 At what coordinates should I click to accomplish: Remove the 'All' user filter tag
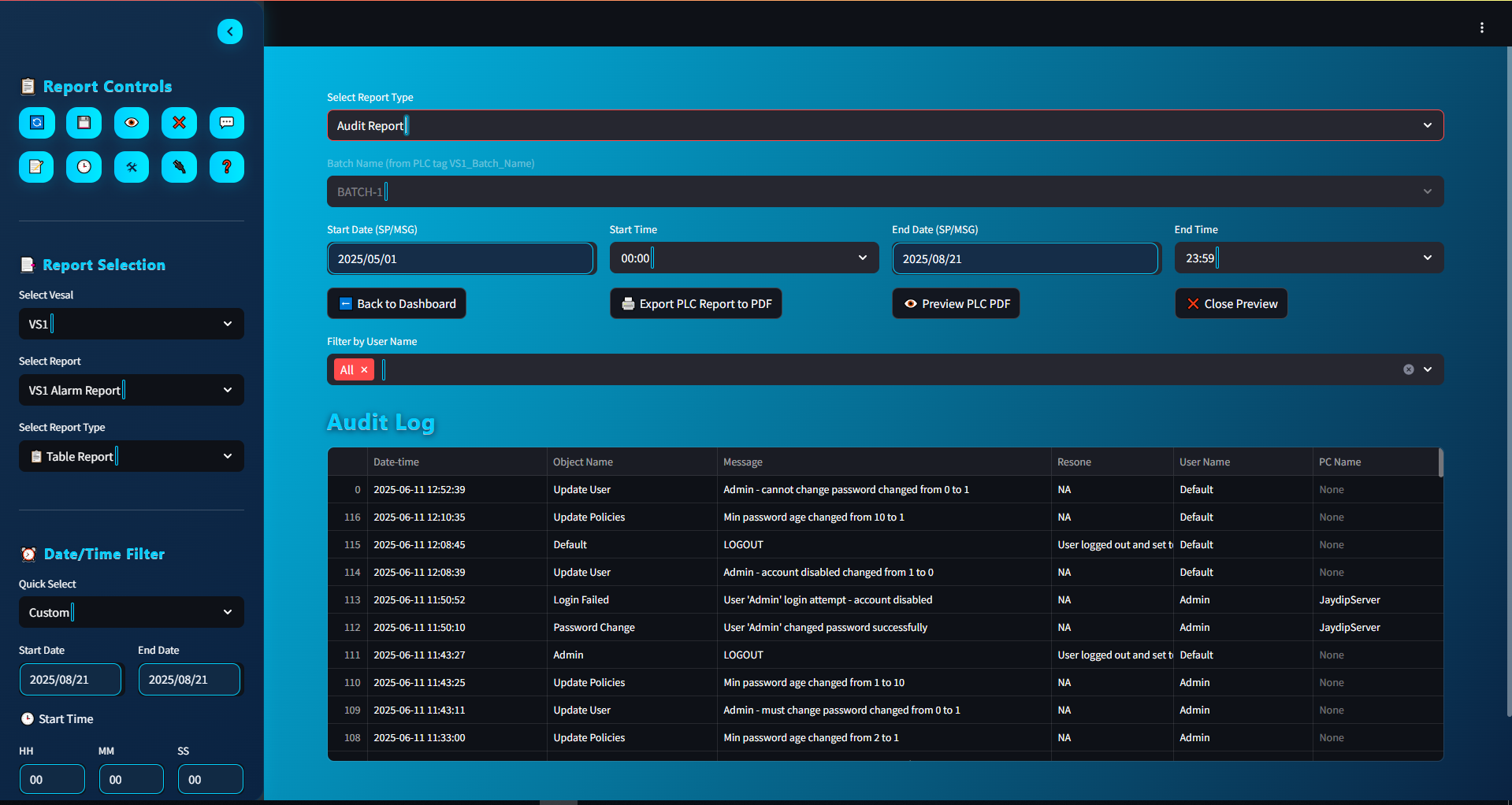[x=364, y=370]
